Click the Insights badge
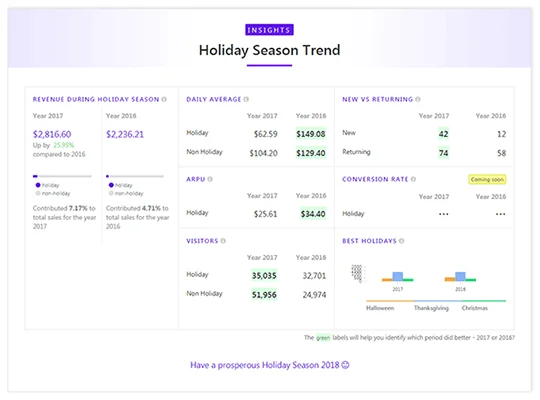 pos(269,30)
